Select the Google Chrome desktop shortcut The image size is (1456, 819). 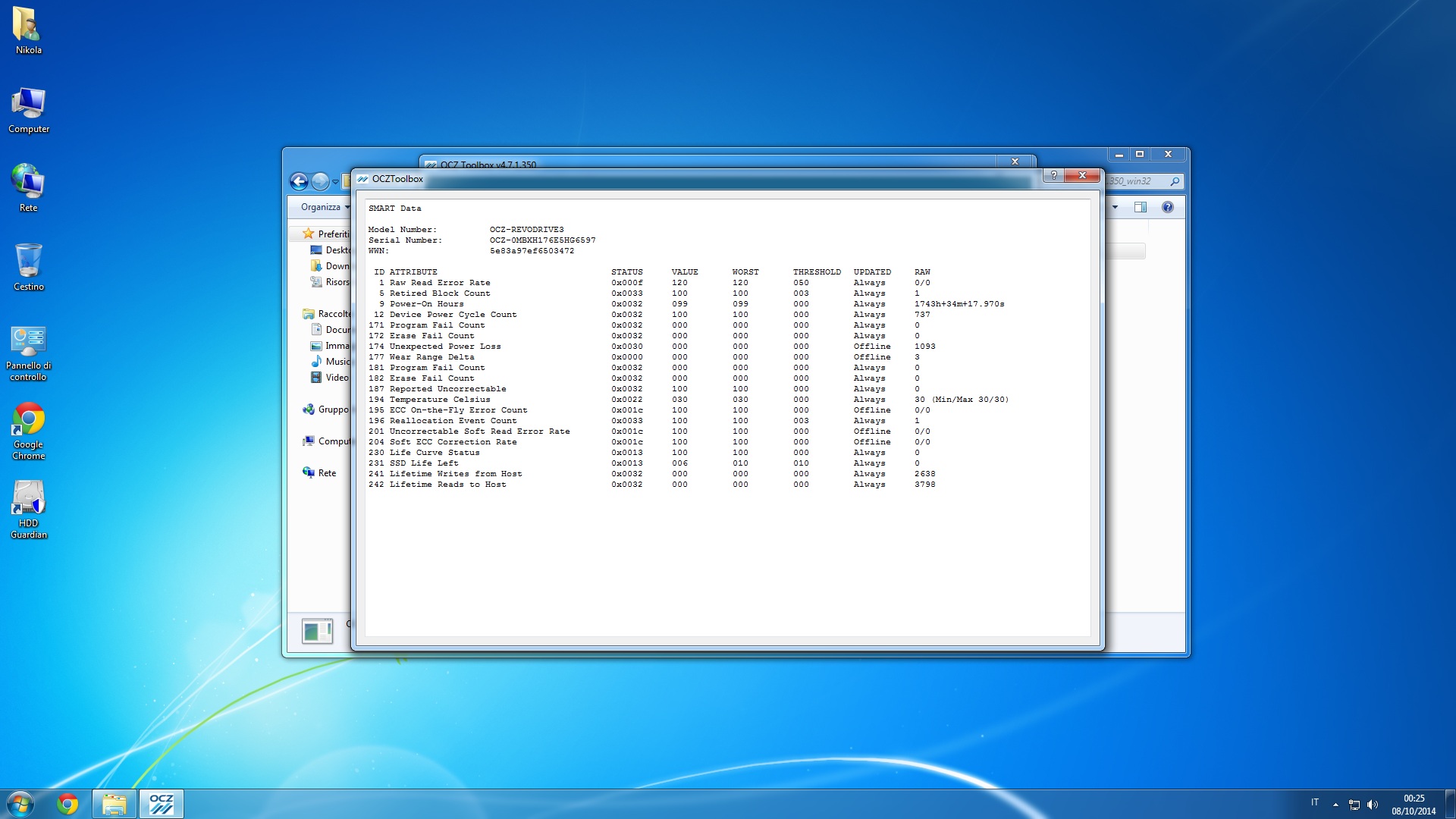[28, 431]
